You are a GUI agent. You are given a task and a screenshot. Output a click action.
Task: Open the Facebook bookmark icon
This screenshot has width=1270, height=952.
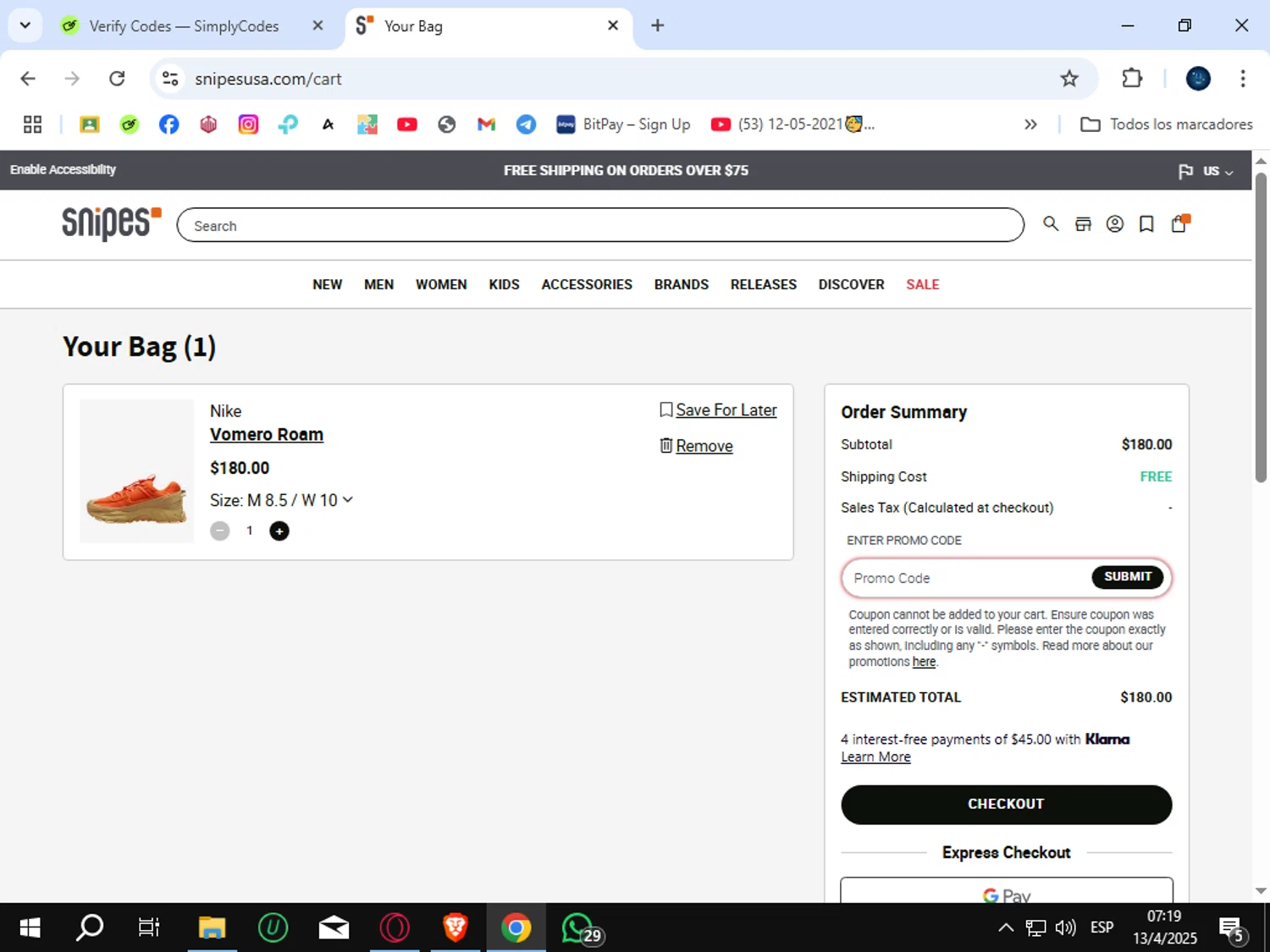click(x=169, y=124)
